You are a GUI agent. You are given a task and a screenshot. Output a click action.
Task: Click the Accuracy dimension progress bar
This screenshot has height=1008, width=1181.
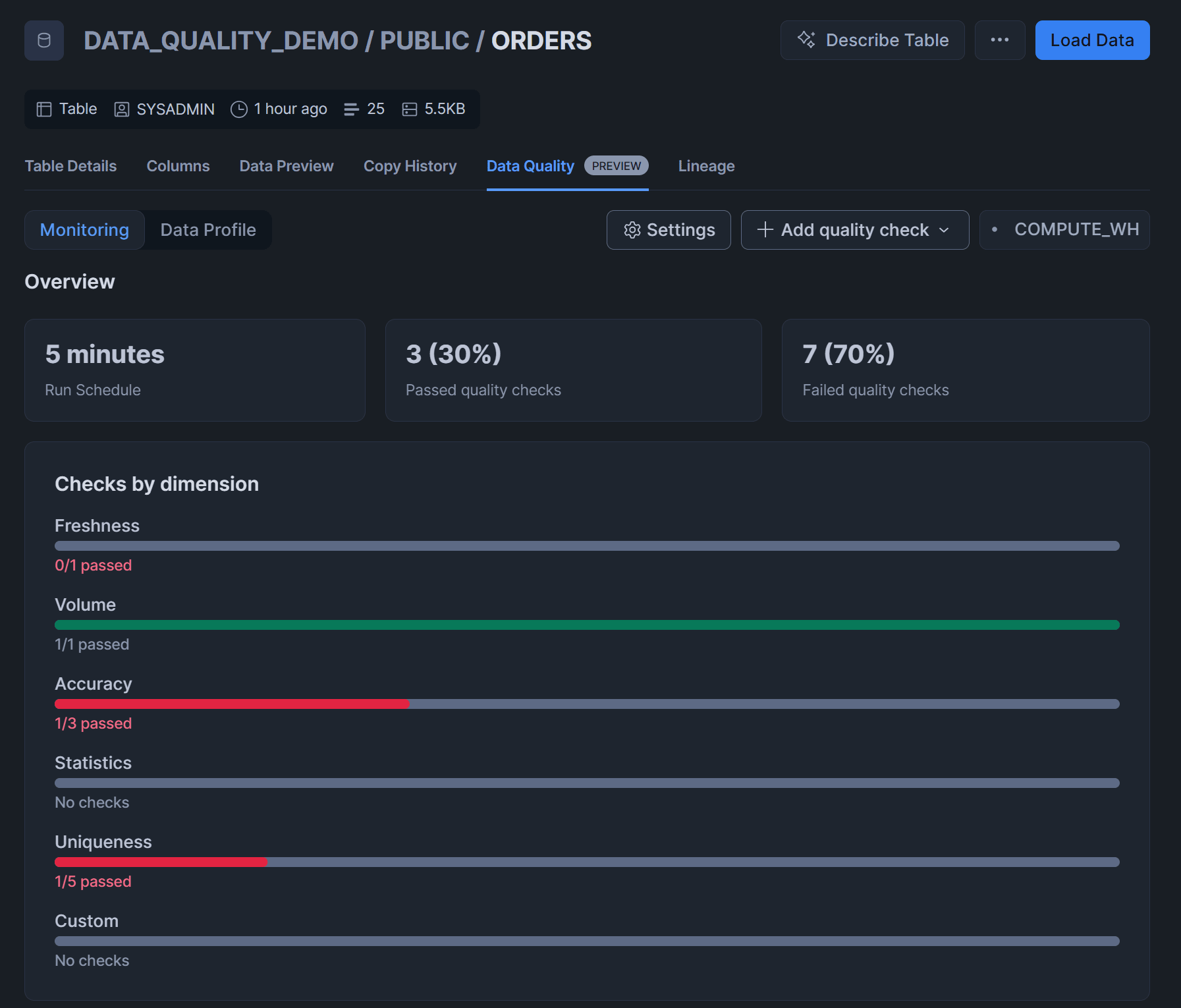[587, 704]
